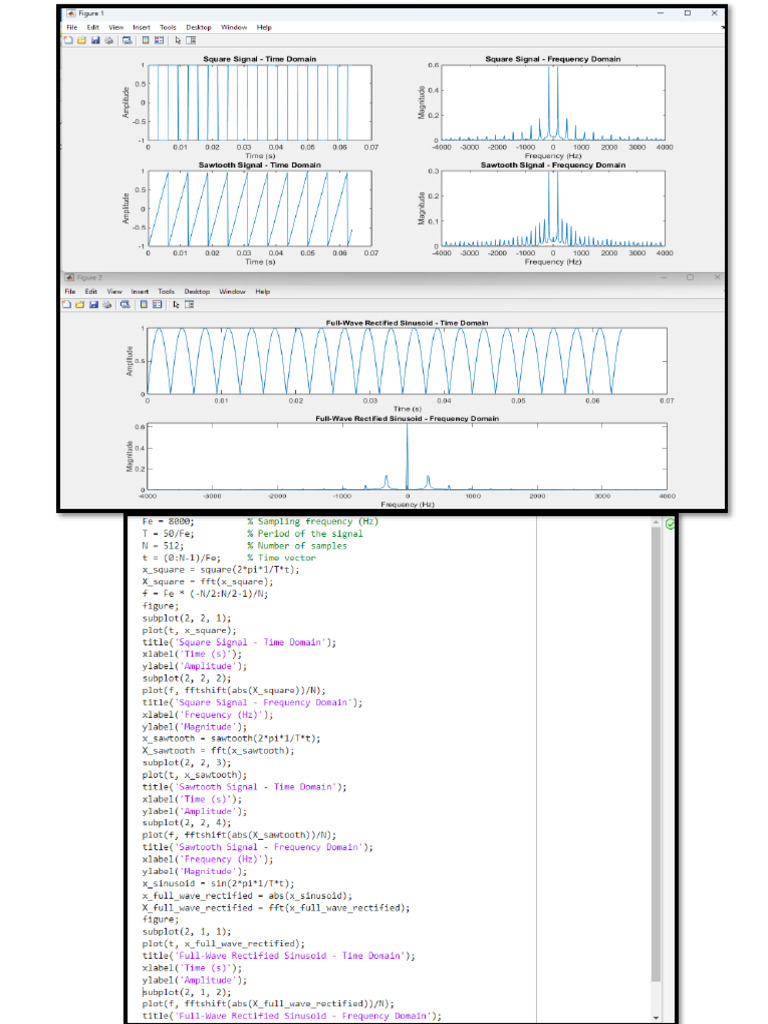Open the File menu in Figure 2
Image resolution: width=768 pixels, height=1024 pixels.
point(72,291)
